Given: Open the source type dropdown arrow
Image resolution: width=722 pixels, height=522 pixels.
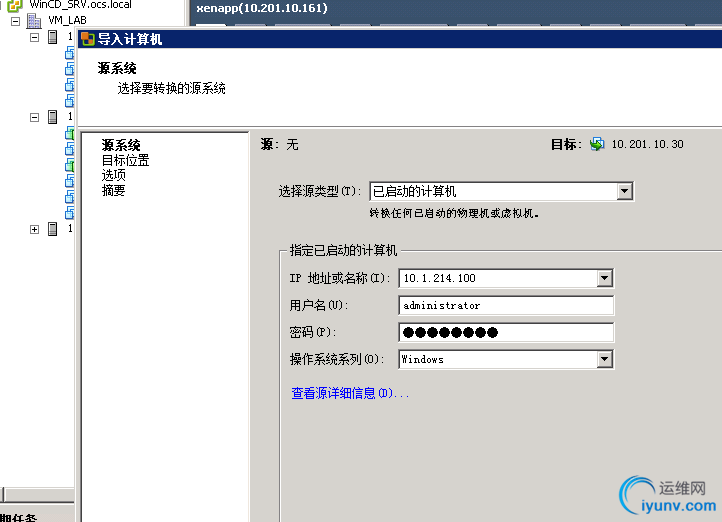Looking at the screenshot, I should (x=624, y=191).
